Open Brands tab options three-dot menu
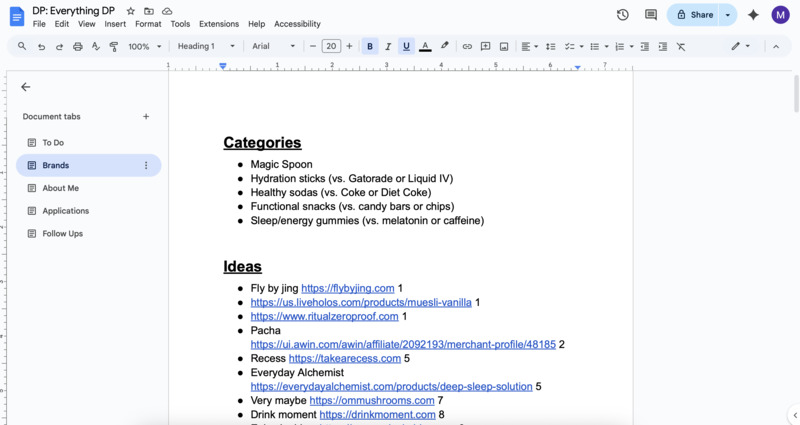This screenshot has height=425, width=800. [146, 165]
